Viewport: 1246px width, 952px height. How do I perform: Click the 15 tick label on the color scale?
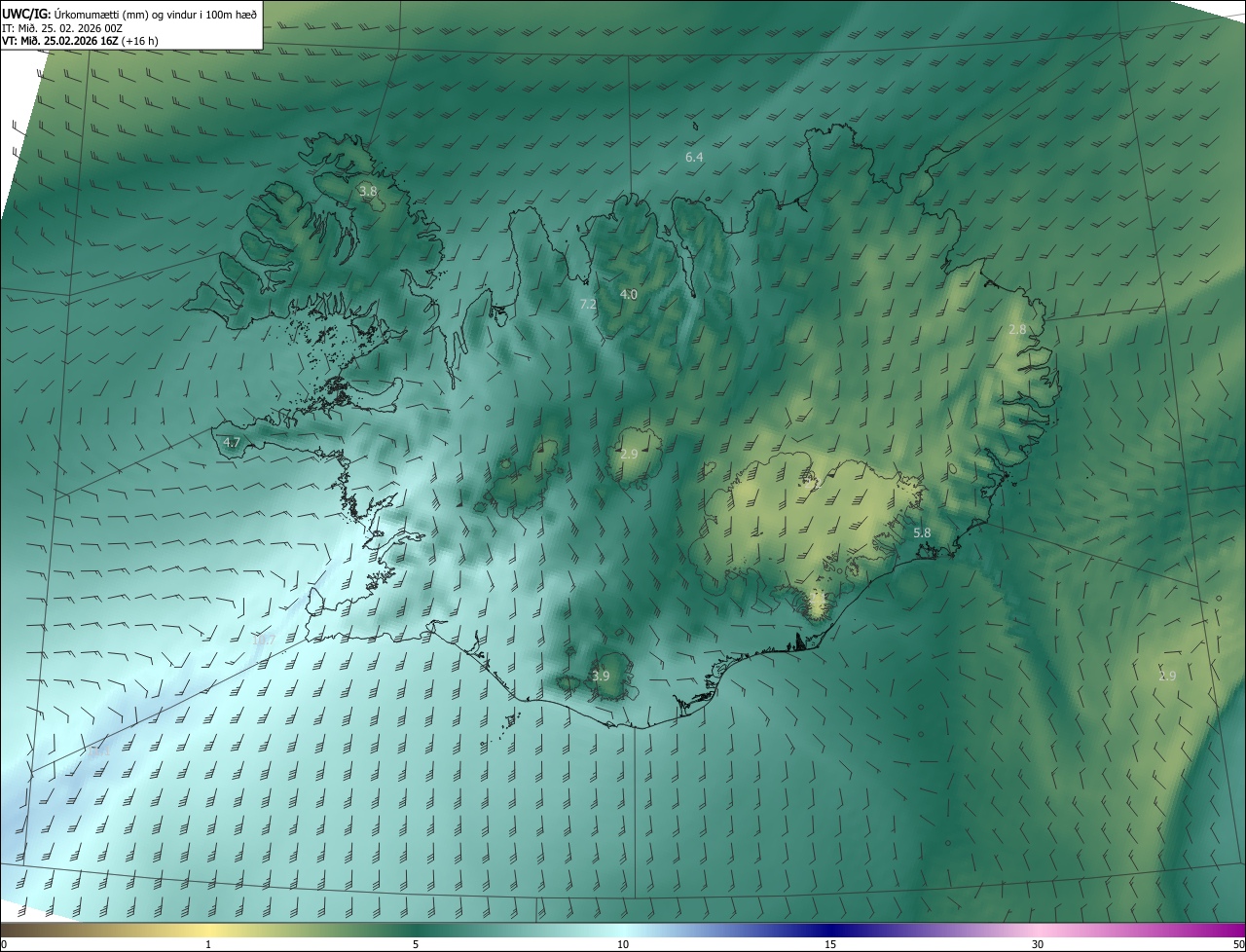(x=830, y=944)
